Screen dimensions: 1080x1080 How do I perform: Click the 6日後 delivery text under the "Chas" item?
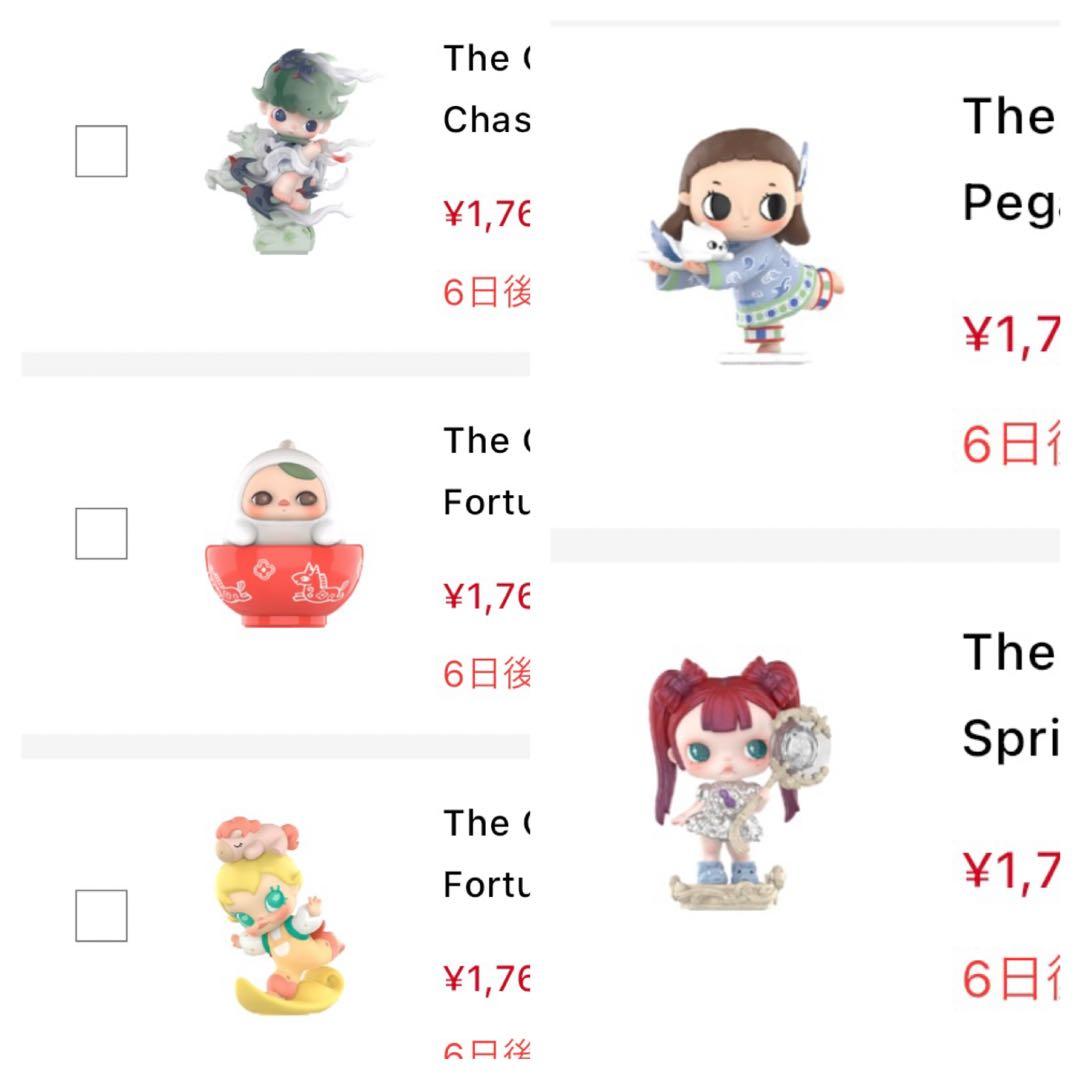tap(486, 292)
